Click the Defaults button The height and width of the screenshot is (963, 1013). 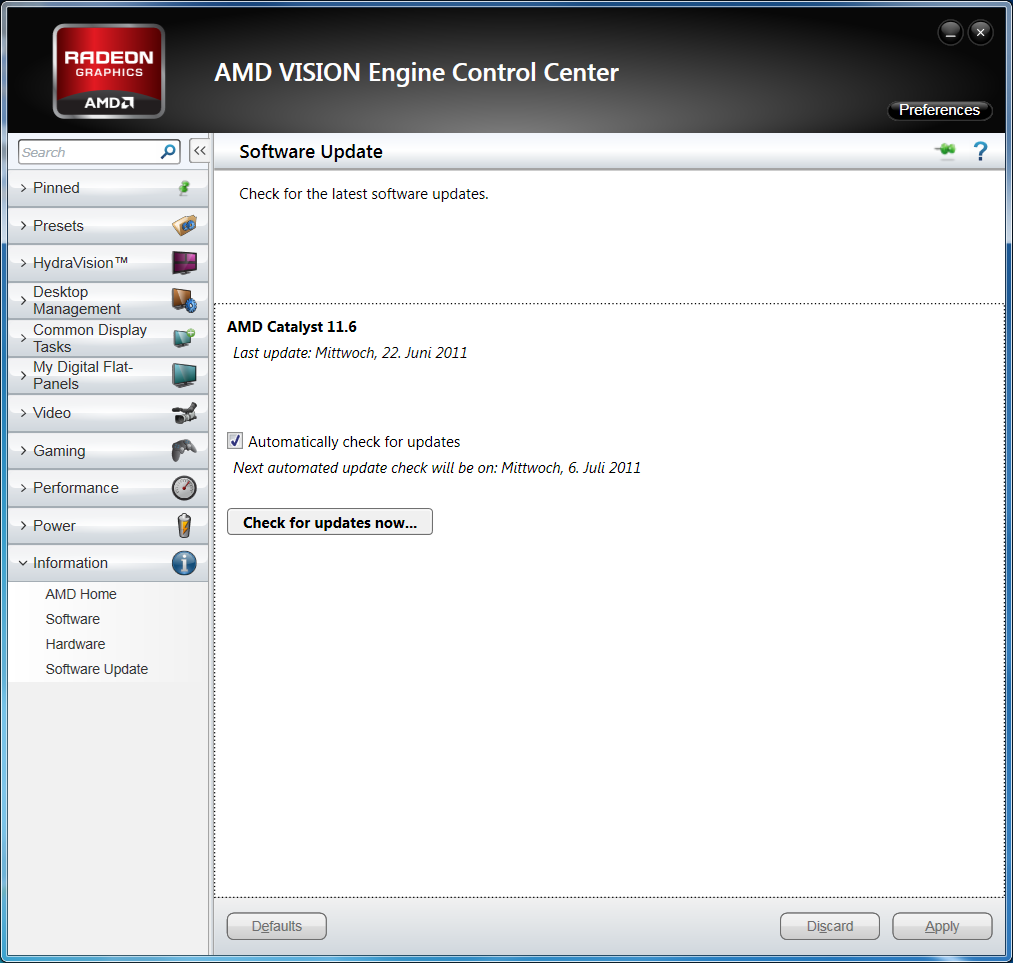point(277,926)
